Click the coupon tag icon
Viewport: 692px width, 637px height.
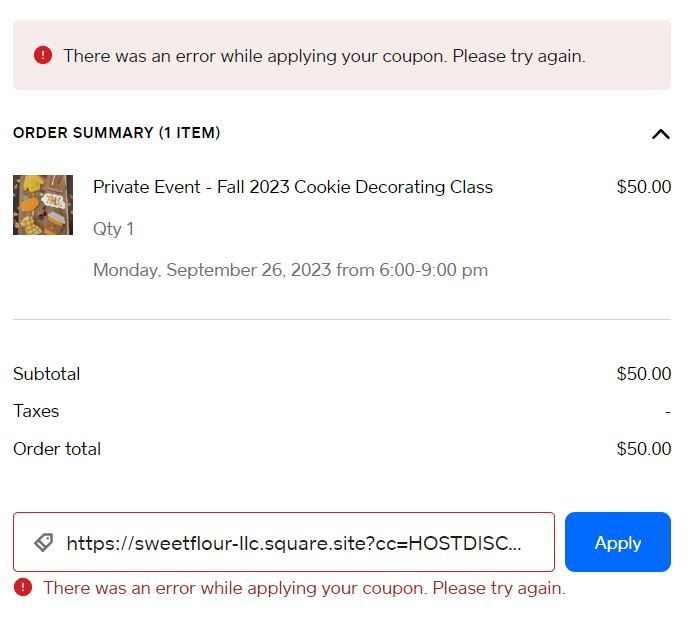click(43, 542)
